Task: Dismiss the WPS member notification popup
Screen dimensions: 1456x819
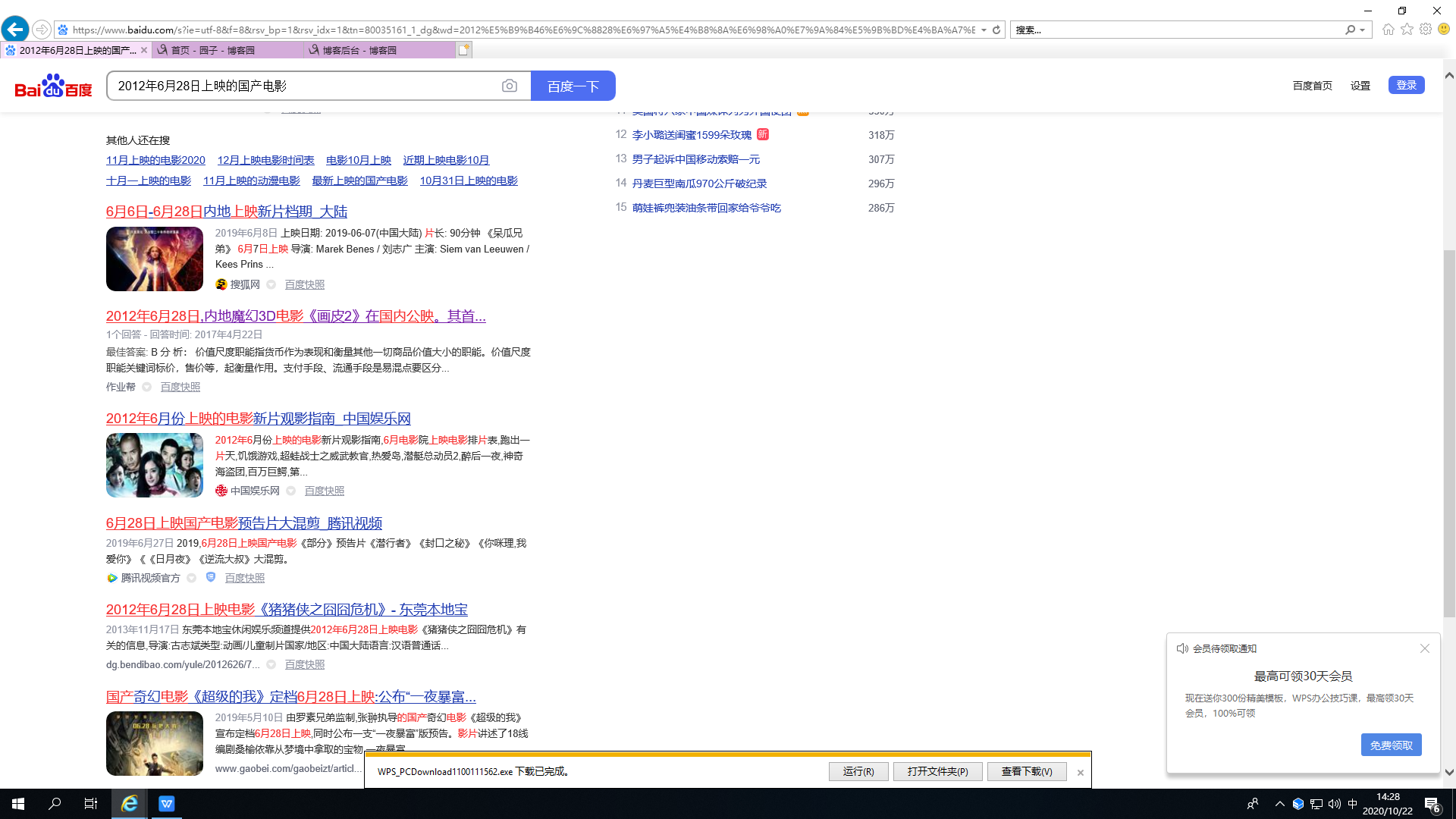Action: point(1424,648)
